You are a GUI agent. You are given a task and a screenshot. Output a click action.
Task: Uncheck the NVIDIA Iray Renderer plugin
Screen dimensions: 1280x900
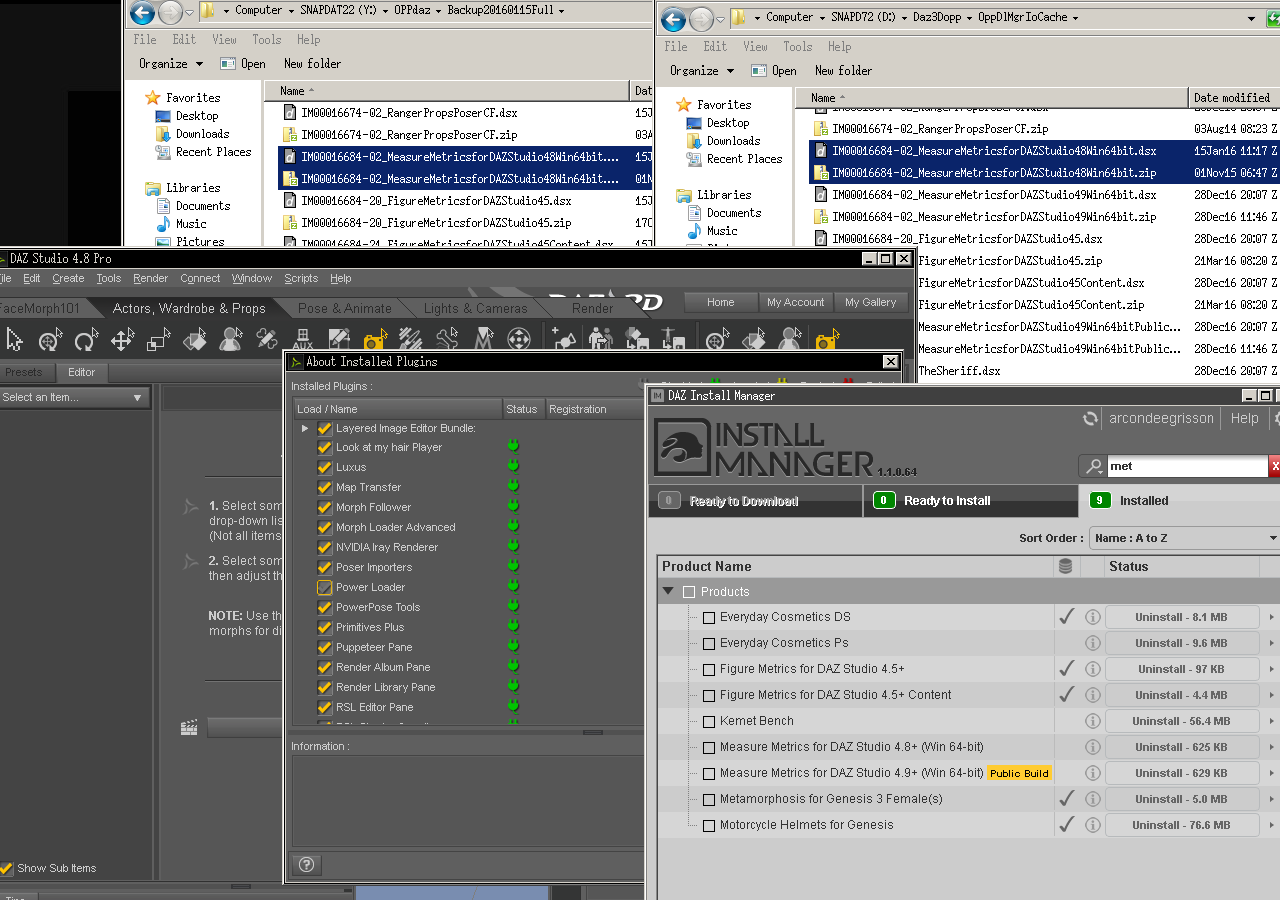point(324,547)
